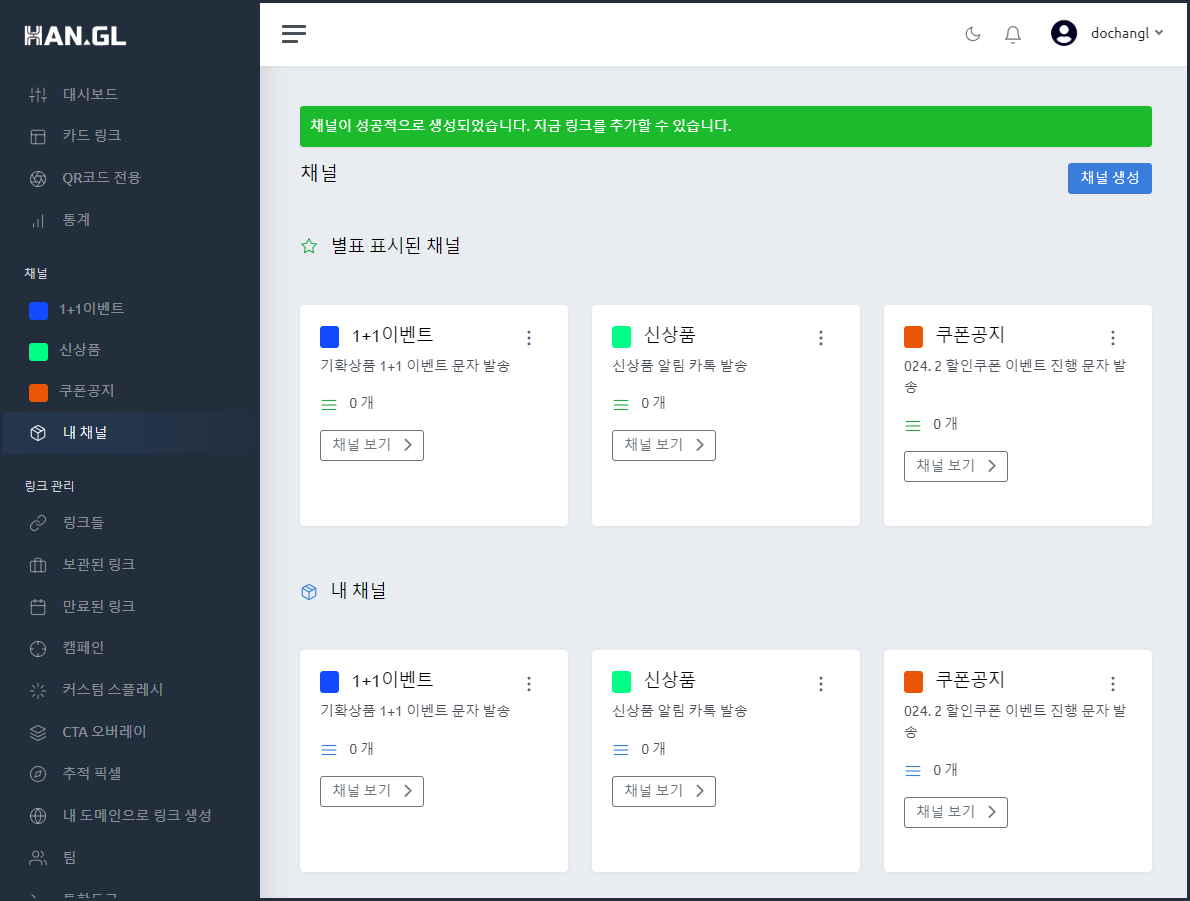Screen dimensions: 1190x901
Task: Click 채널 보기 on 내 채널 1+1이벤트 card
Action: (x=372, y=791)
